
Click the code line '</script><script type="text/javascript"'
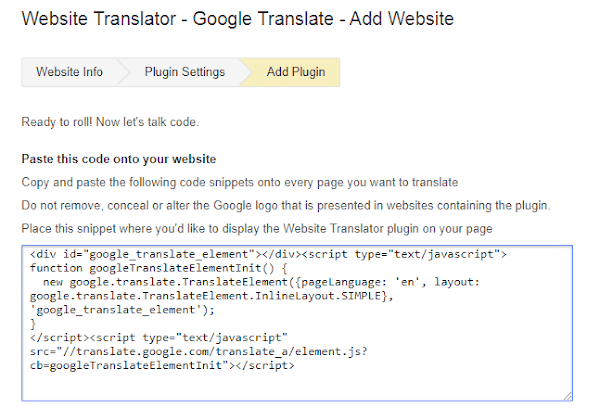click(159, 338)
